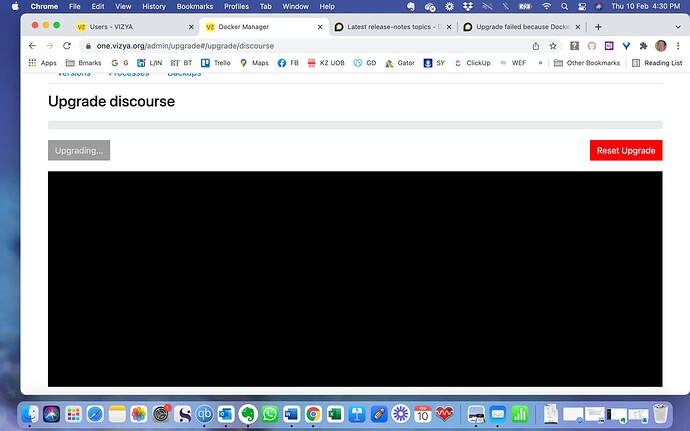Click the Evernote elephant menu bar icon

(x=411, y=7)
